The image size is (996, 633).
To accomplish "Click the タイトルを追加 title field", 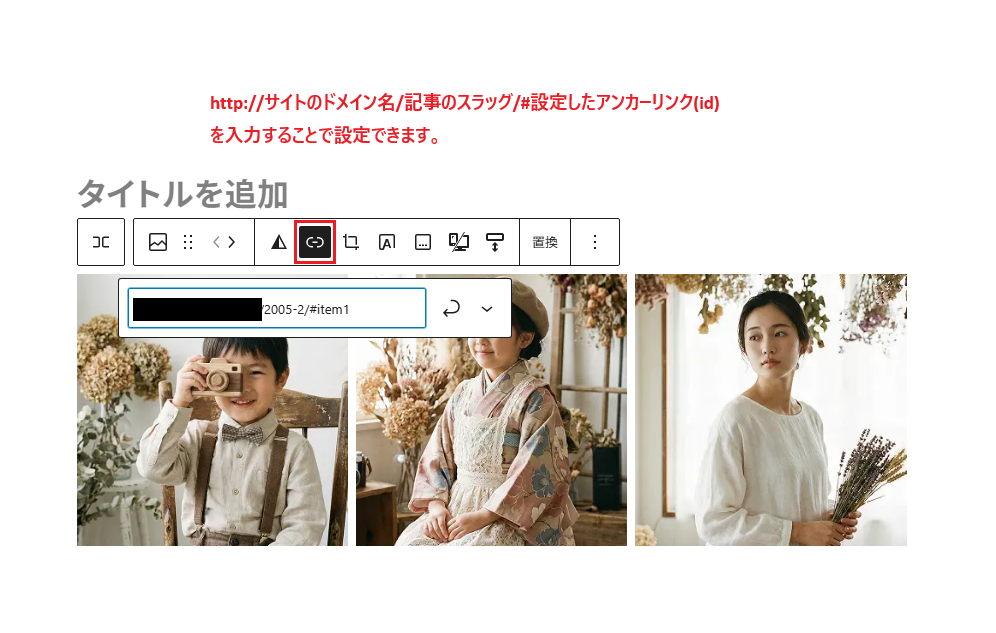I will coord(183,193).
